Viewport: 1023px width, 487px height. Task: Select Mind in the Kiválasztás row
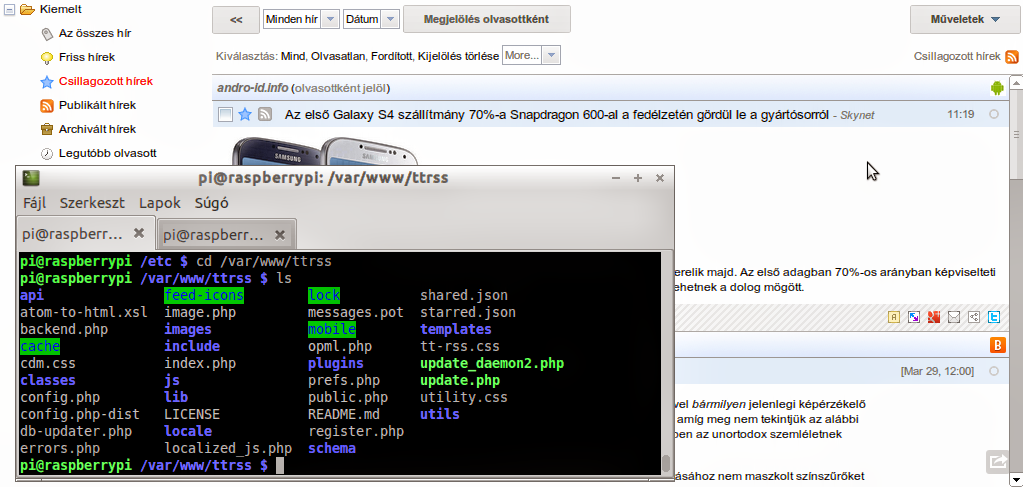[x=293, y=56]
